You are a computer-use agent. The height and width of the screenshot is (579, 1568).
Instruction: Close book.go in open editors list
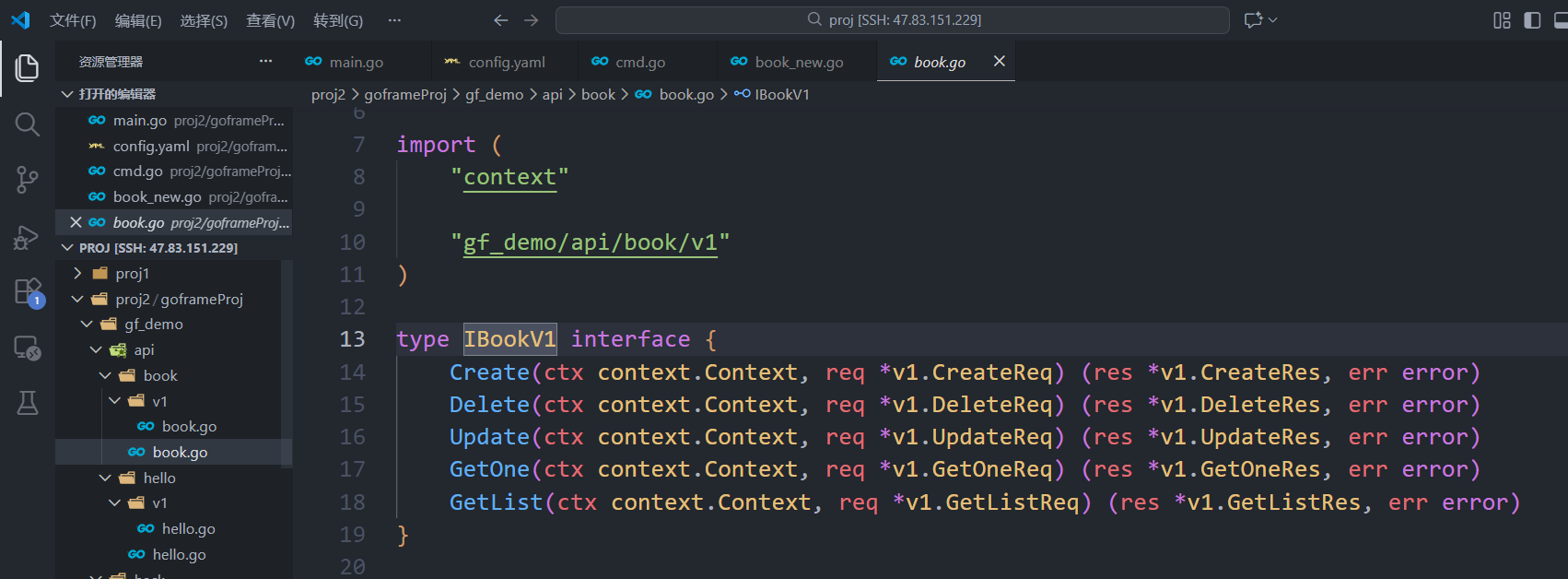point(76,222)
